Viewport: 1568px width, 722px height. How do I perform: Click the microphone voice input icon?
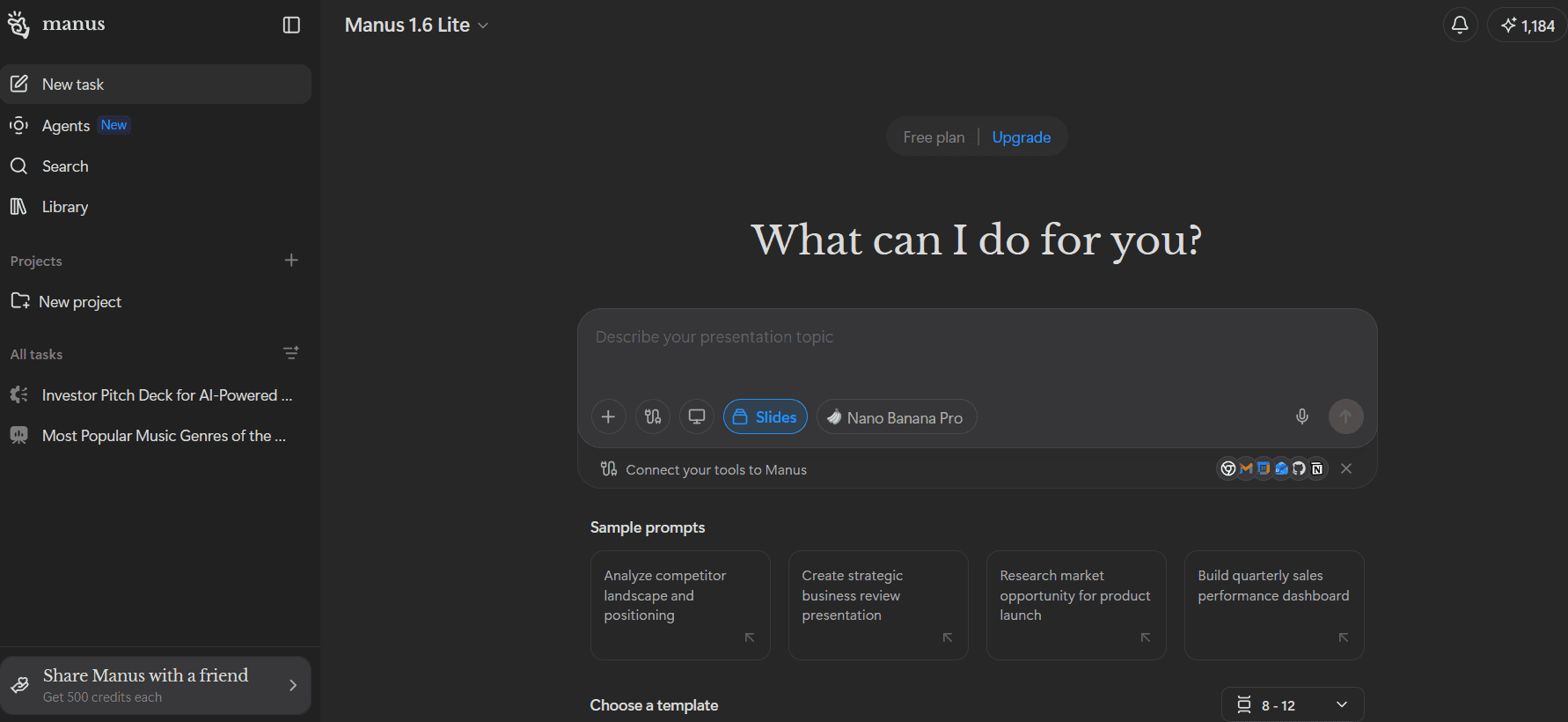pyautogui.click(x=1302, y=416)
